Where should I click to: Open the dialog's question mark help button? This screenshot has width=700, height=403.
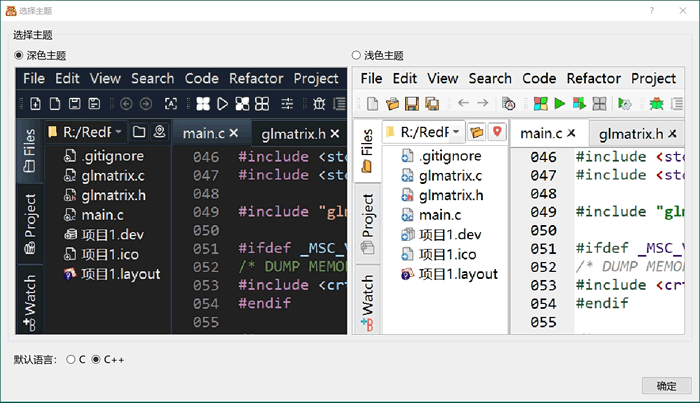(x=652, y=11)
